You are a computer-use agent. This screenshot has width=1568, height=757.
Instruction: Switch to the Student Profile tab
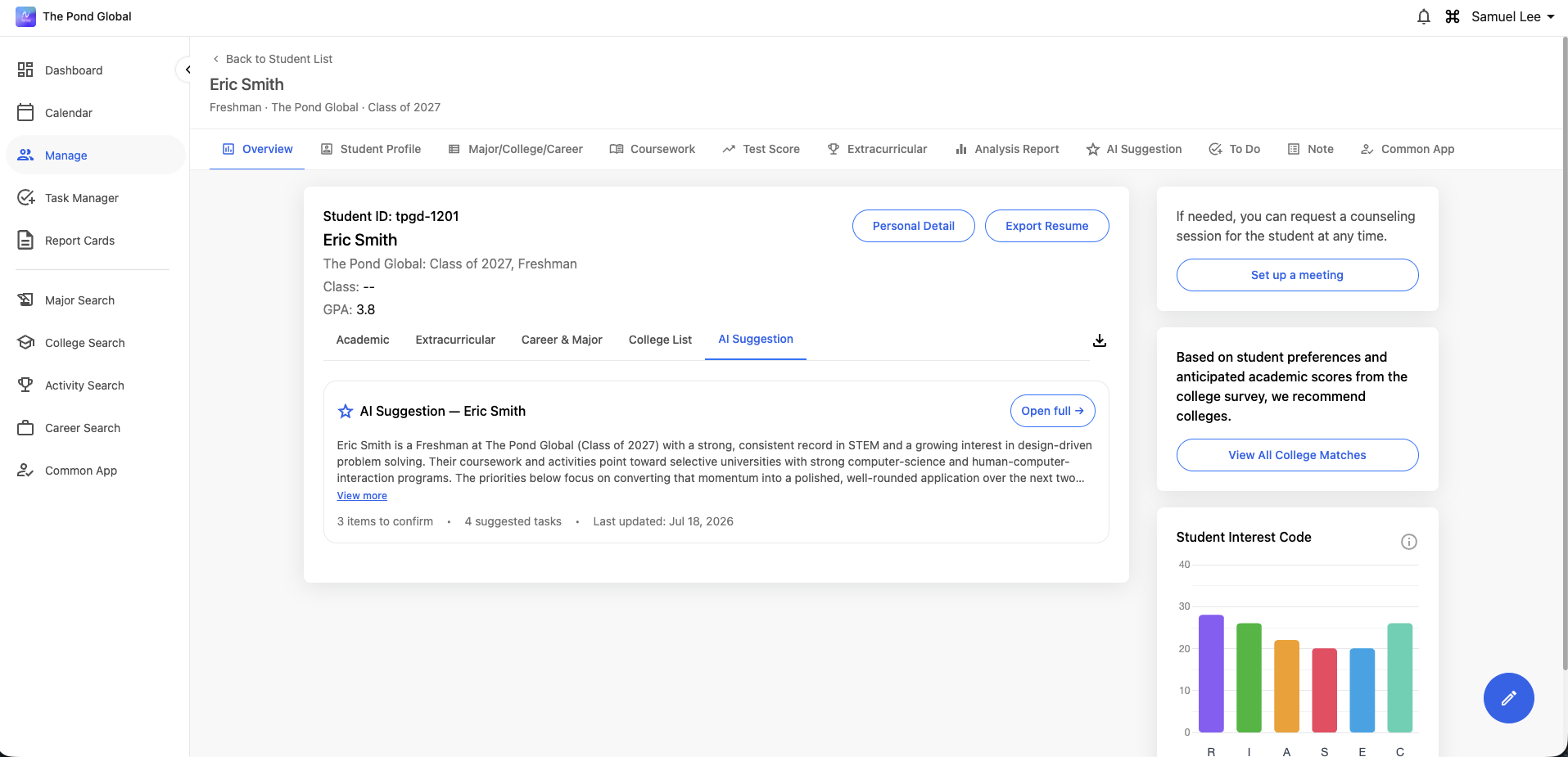click(371, 149)
